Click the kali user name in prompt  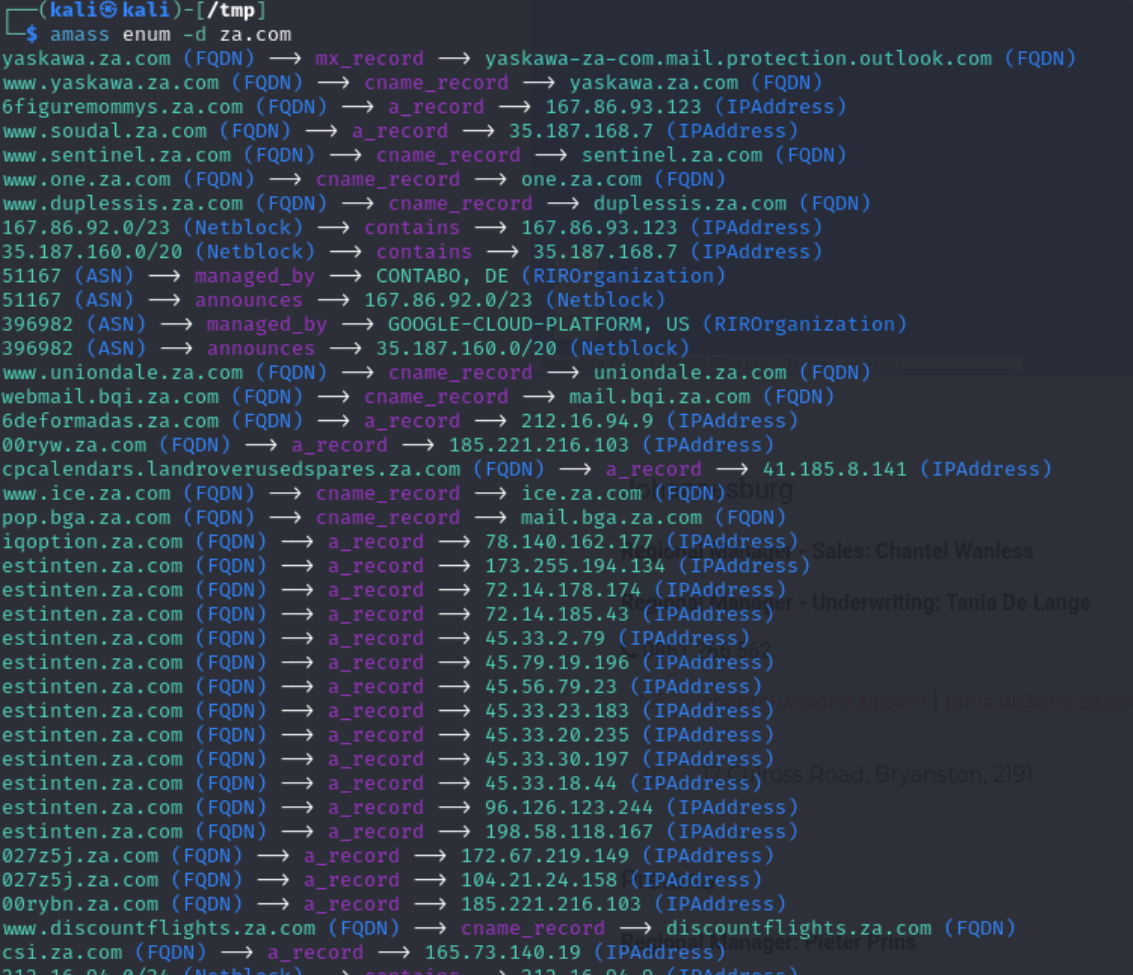click(76, 10)
